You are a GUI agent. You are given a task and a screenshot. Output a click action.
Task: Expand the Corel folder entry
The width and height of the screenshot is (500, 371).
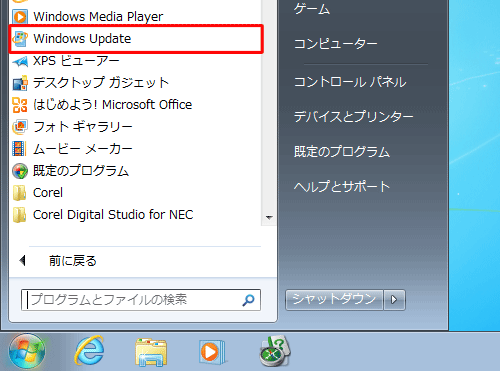point(48,193)
